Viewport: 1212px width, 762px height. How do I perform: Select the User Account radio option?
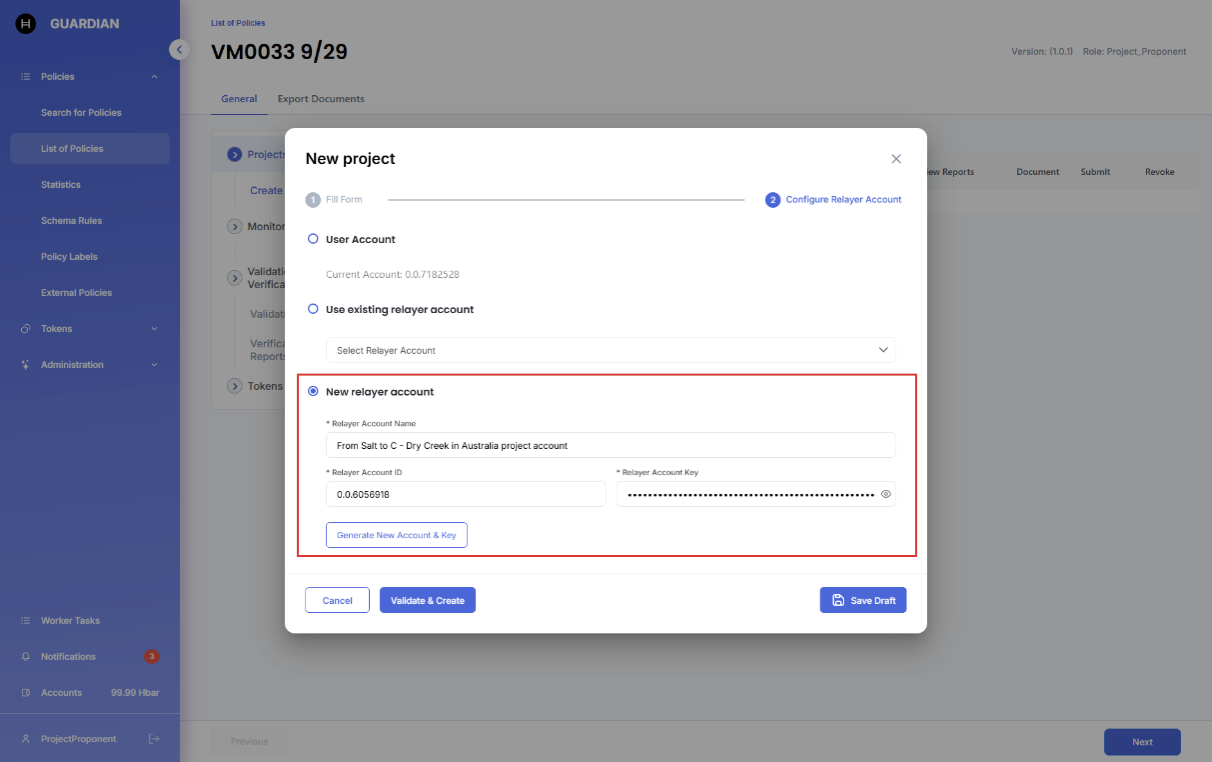click(313, 240)
